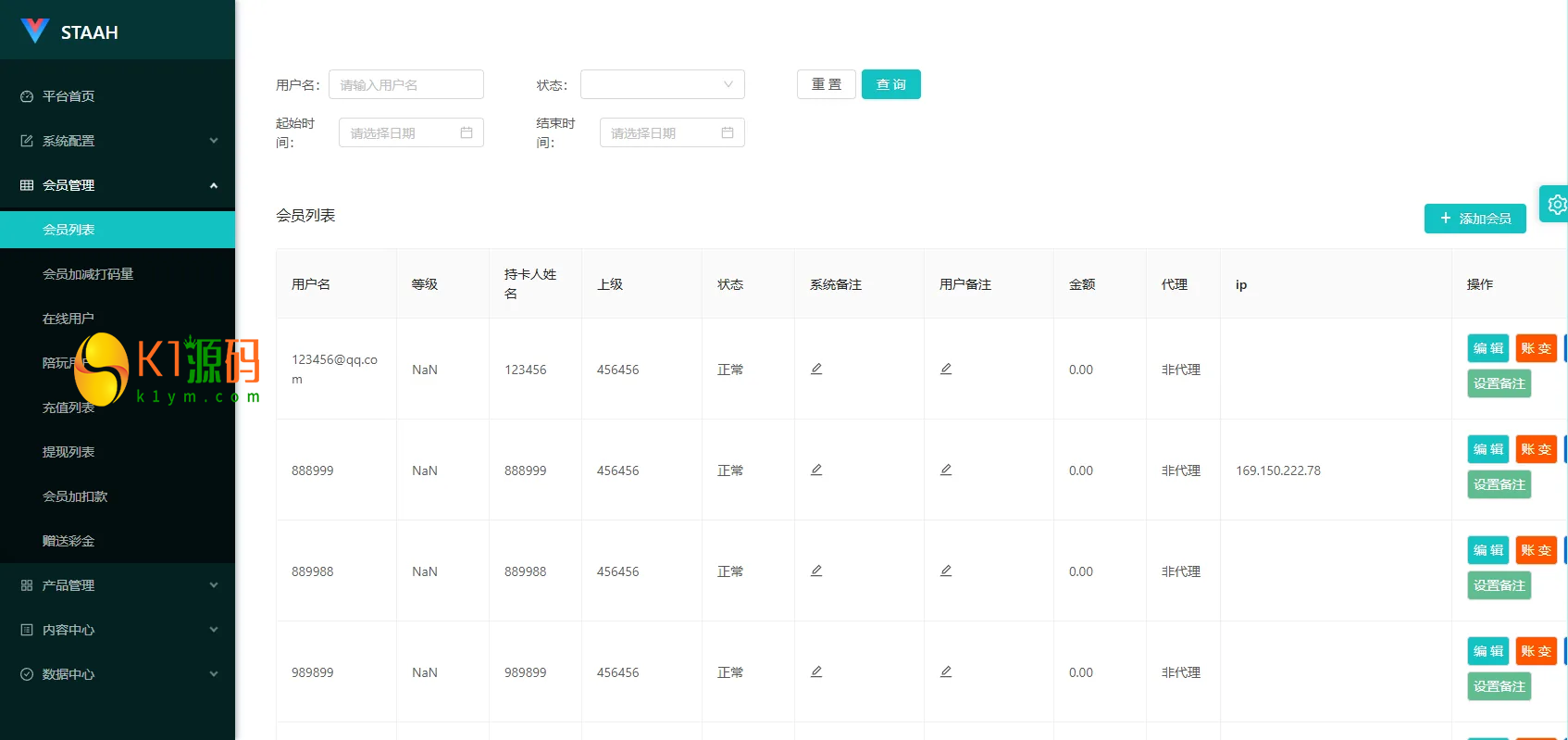Viewport: 1568px width, 740px height.
Task: Click the 内容中心 document icon
Action: (27, 630)
